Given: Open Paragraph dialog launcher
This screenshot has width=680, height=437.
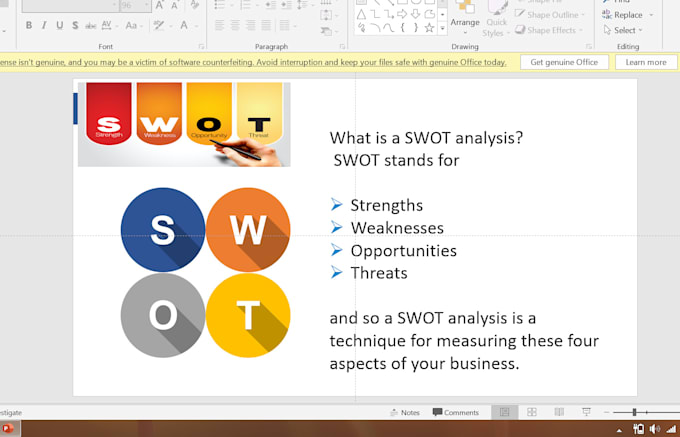Looking at the screenshot, I should point(342,46).
